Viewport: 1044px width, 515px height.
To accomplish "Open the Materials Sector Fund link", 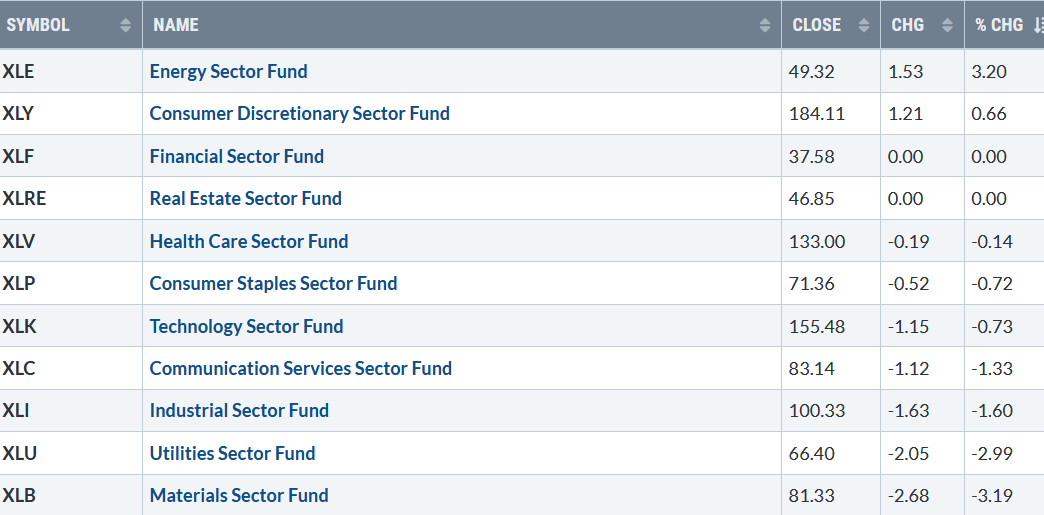I will tap(239, 496).
